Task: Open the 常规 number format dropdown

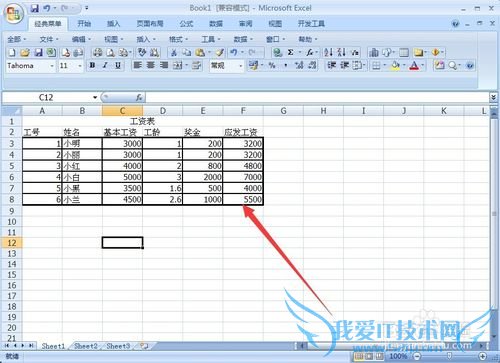Action: pos(240,66)
